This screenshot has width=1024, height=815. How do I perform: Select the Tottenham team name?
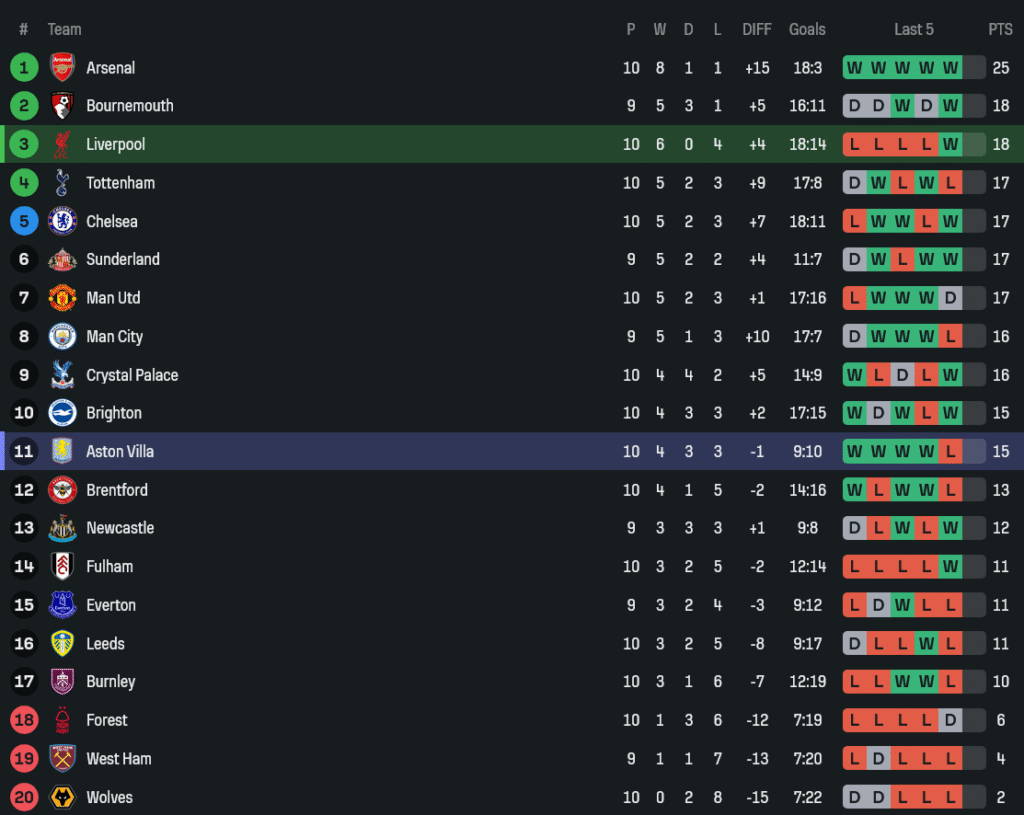point(120,183)
